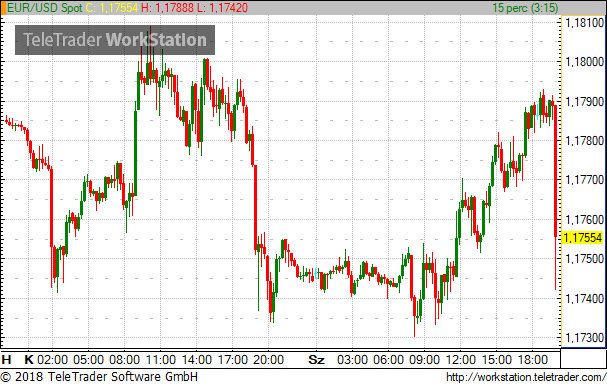Image resolution: width=607 pixels, height=386 pixels.
Task: Click the 20:00 time axis label
Action: click(269, 360)
